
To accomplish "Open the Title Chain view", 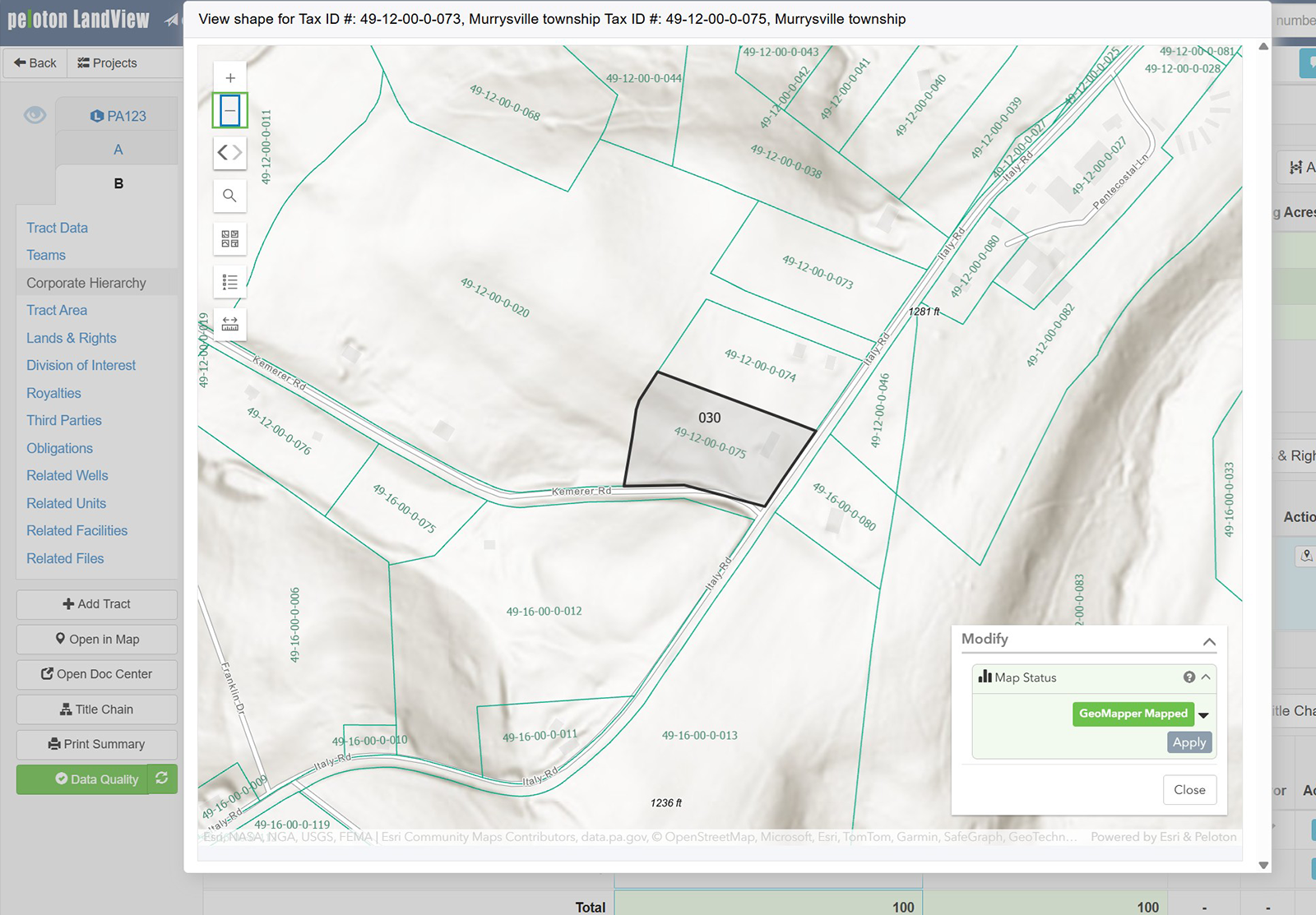I will [x=96, y=709].
